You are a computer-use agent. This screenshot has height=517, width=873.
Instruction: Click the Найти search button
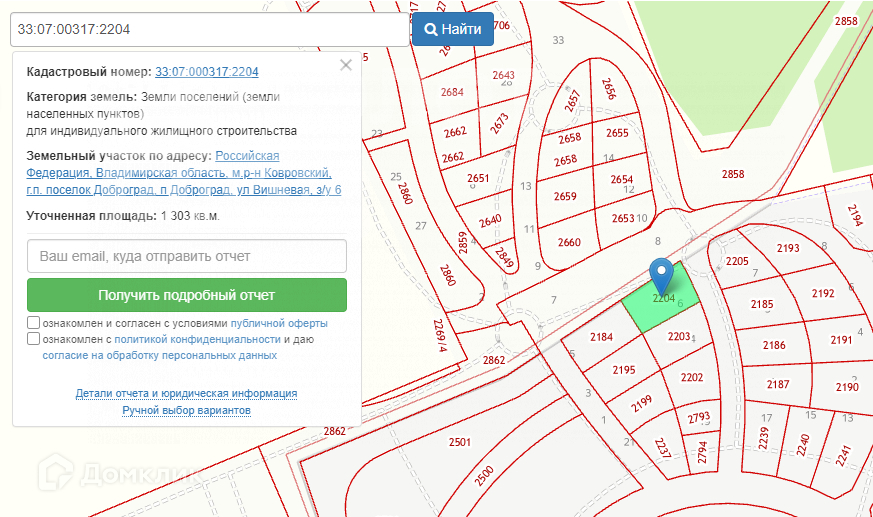[x=453, y=29]
